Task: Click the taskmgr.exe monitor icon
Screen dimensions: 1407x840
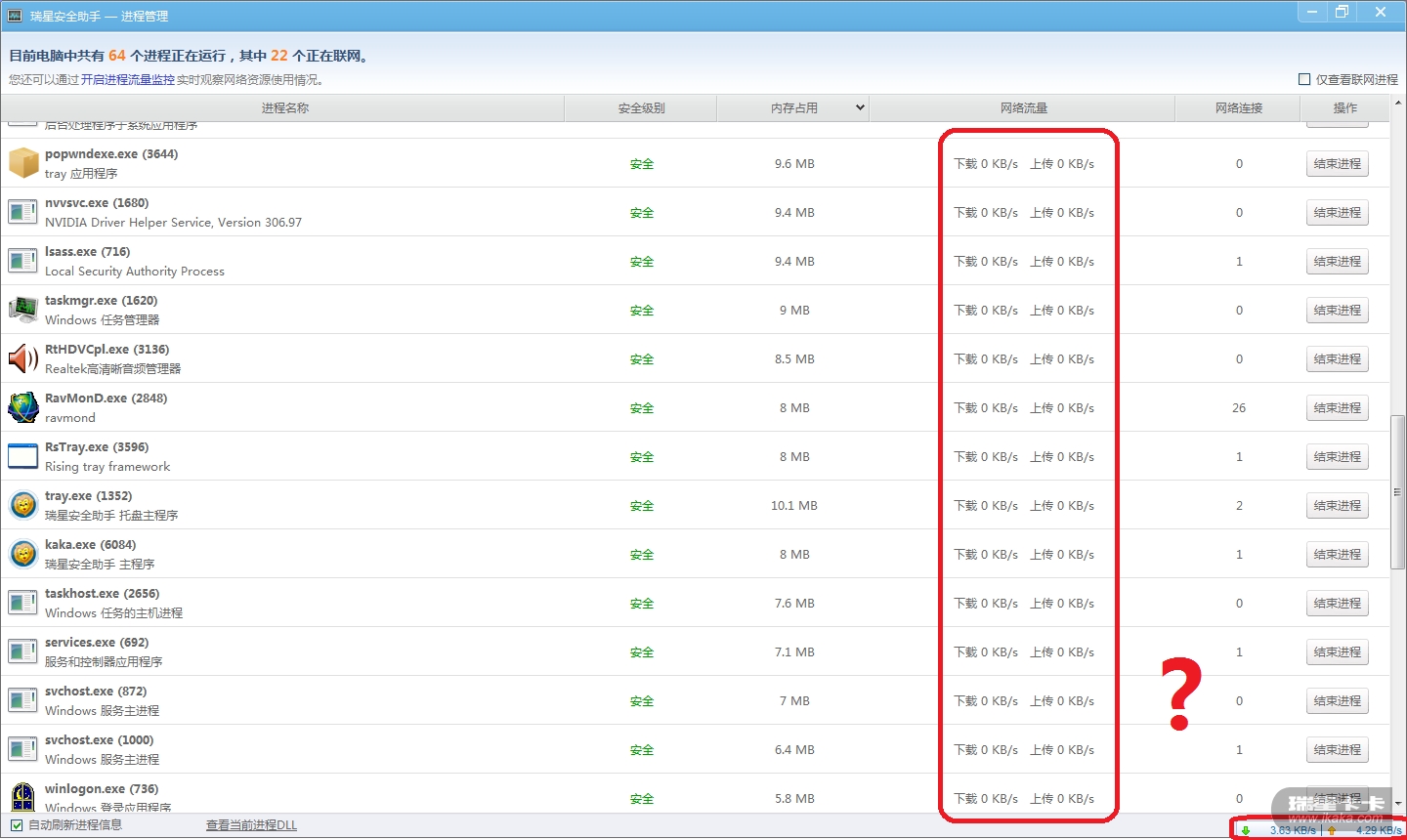Action: point(23,310)
